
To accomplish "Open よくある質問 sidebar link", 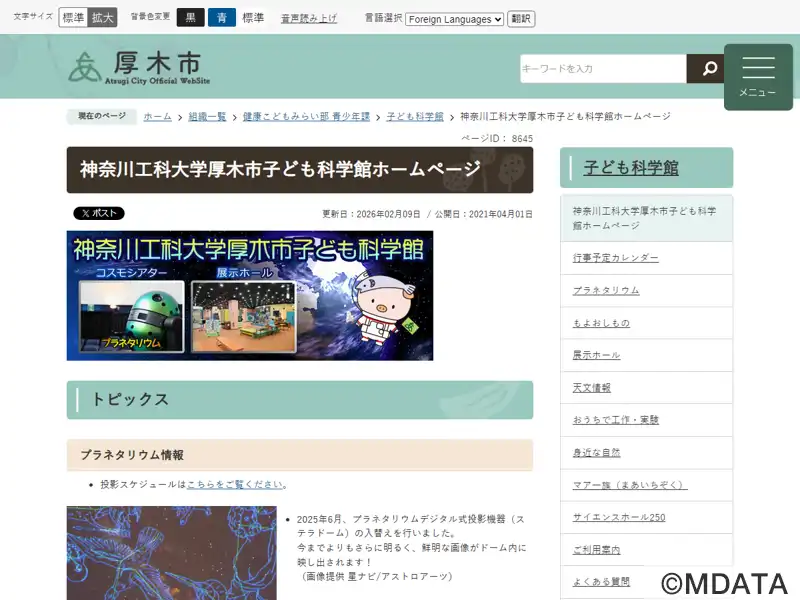I will [601, 582].
